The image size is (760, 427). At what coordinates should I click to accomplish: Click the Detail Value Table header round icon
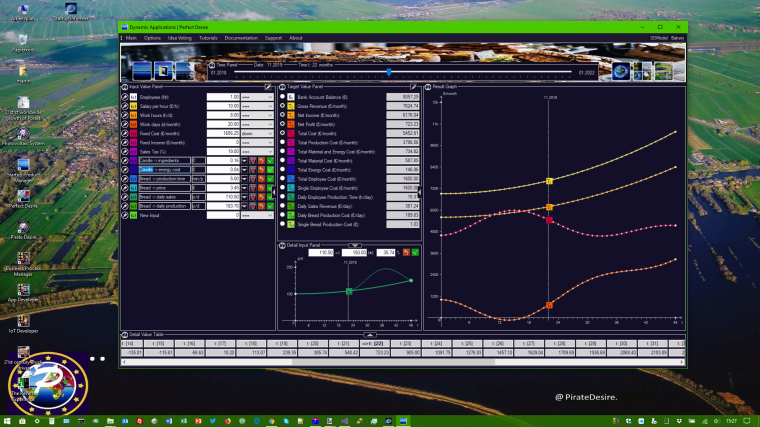tap(125, 334)
